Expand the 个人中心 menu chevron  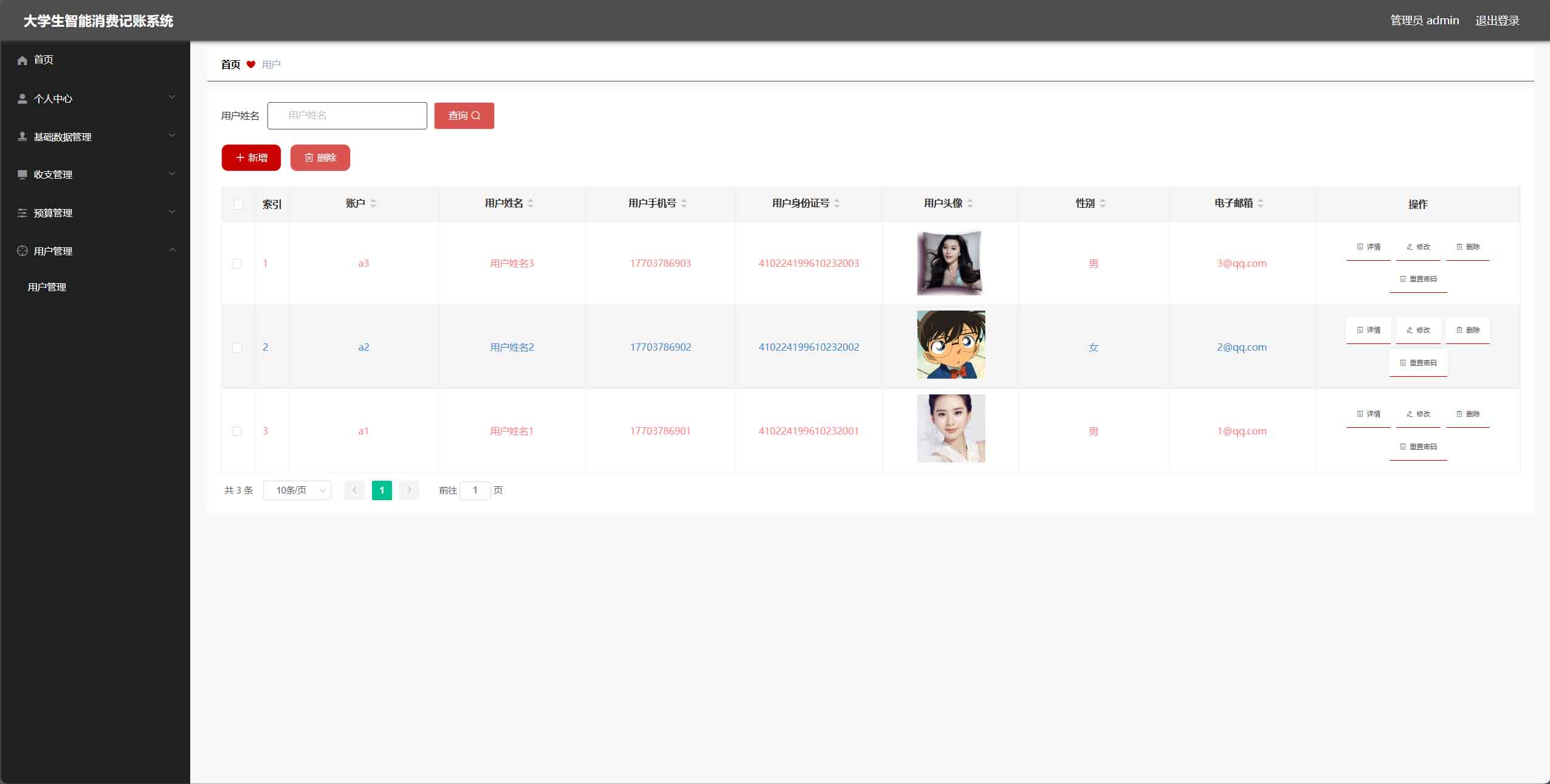coord(172,97)
